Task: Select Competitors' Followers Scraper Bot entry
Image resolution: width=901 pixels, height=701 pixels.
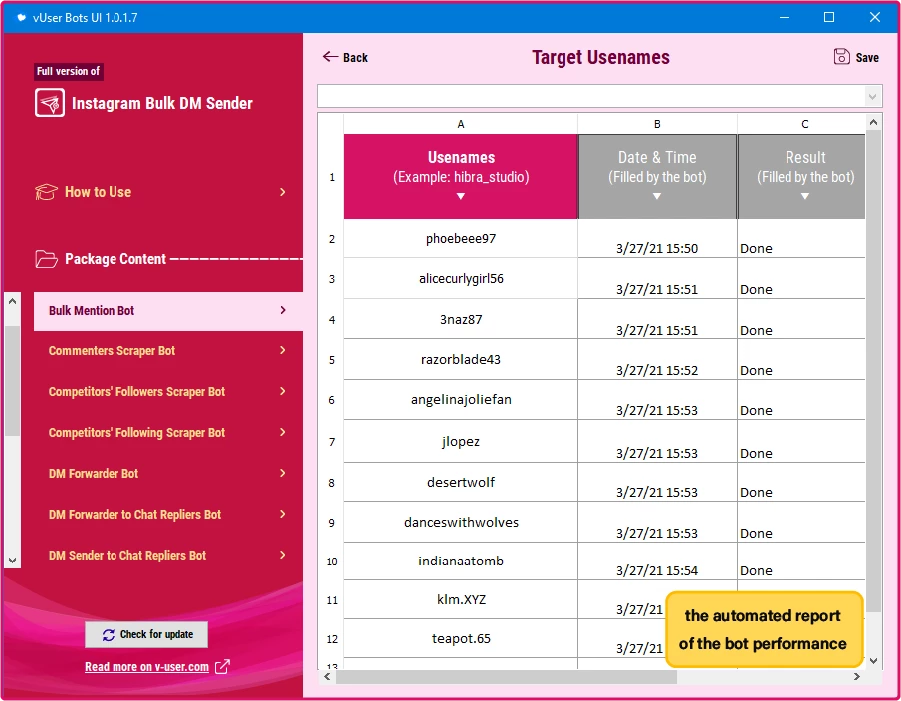Action: [168, 391]
